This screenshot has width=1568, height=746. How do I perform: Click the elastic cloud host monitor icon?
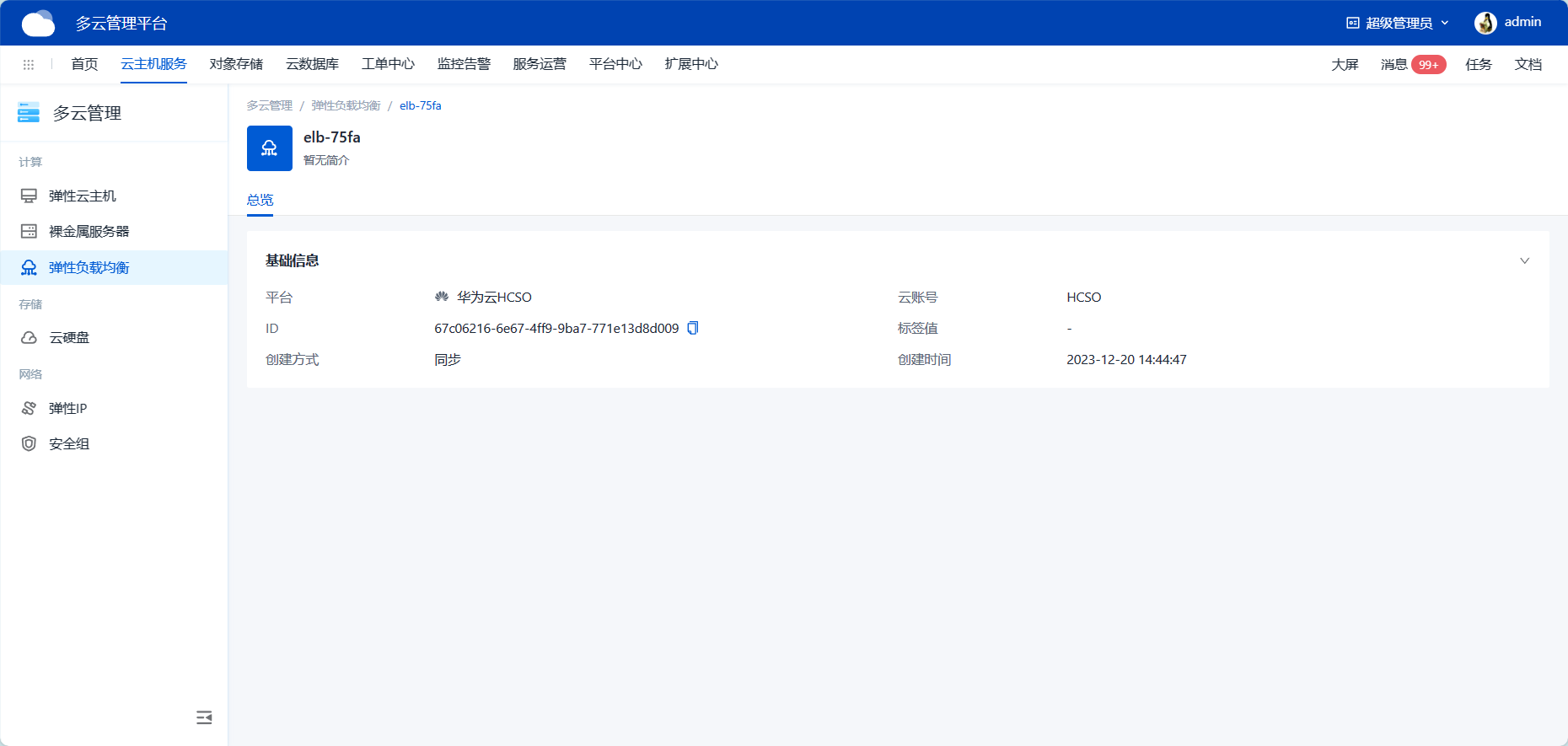click(x=29, y=196)
